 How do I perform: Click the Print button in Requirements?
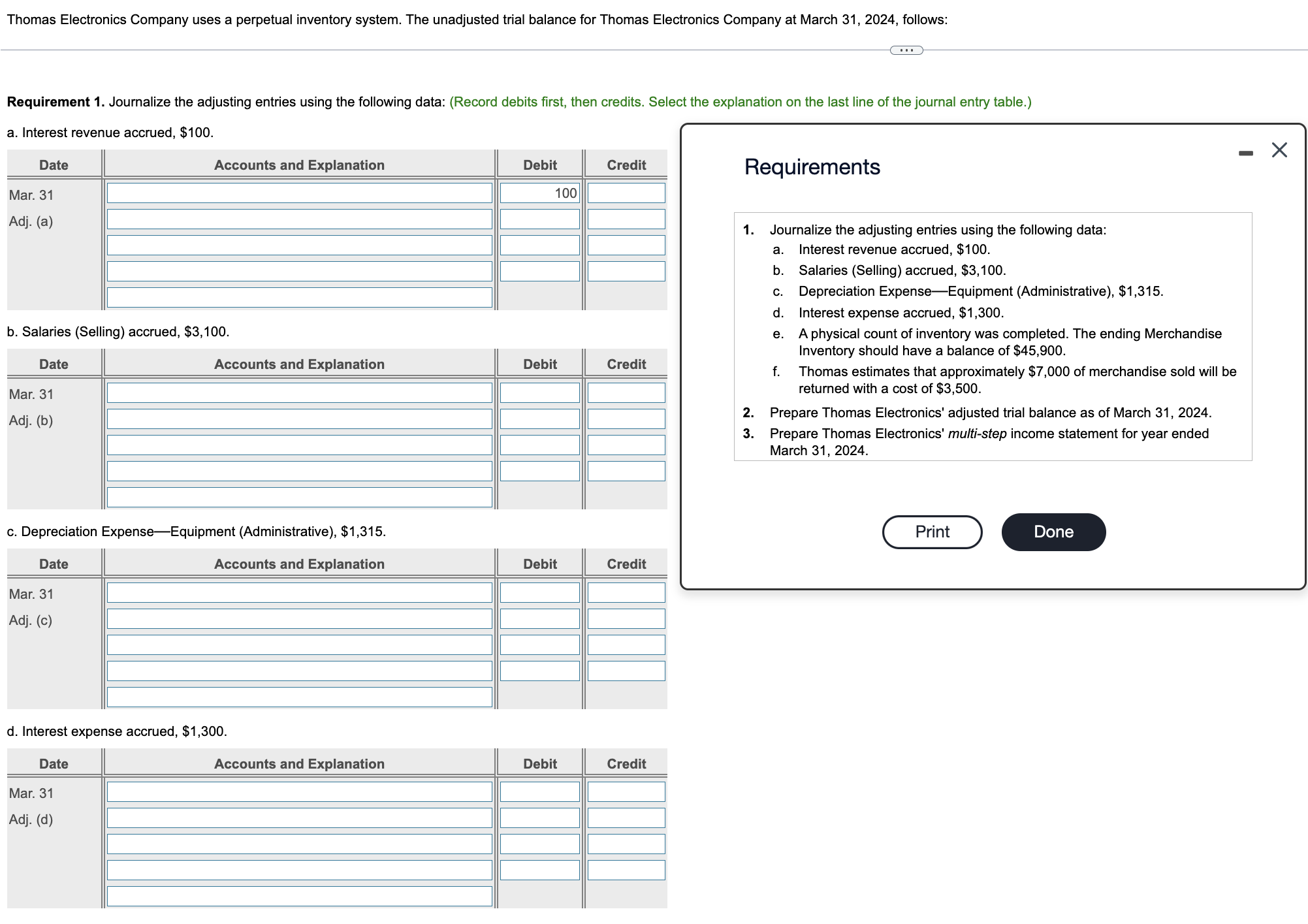[x=931, y=532]
